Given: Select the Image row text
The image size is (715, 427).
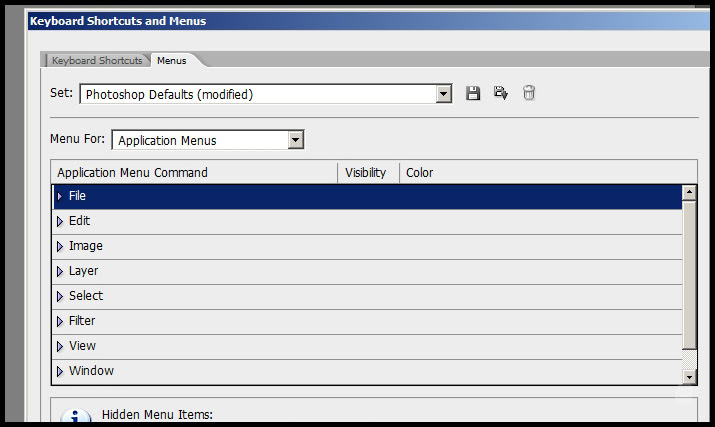Looking at the screenshot, I should (x=86, y=246).
